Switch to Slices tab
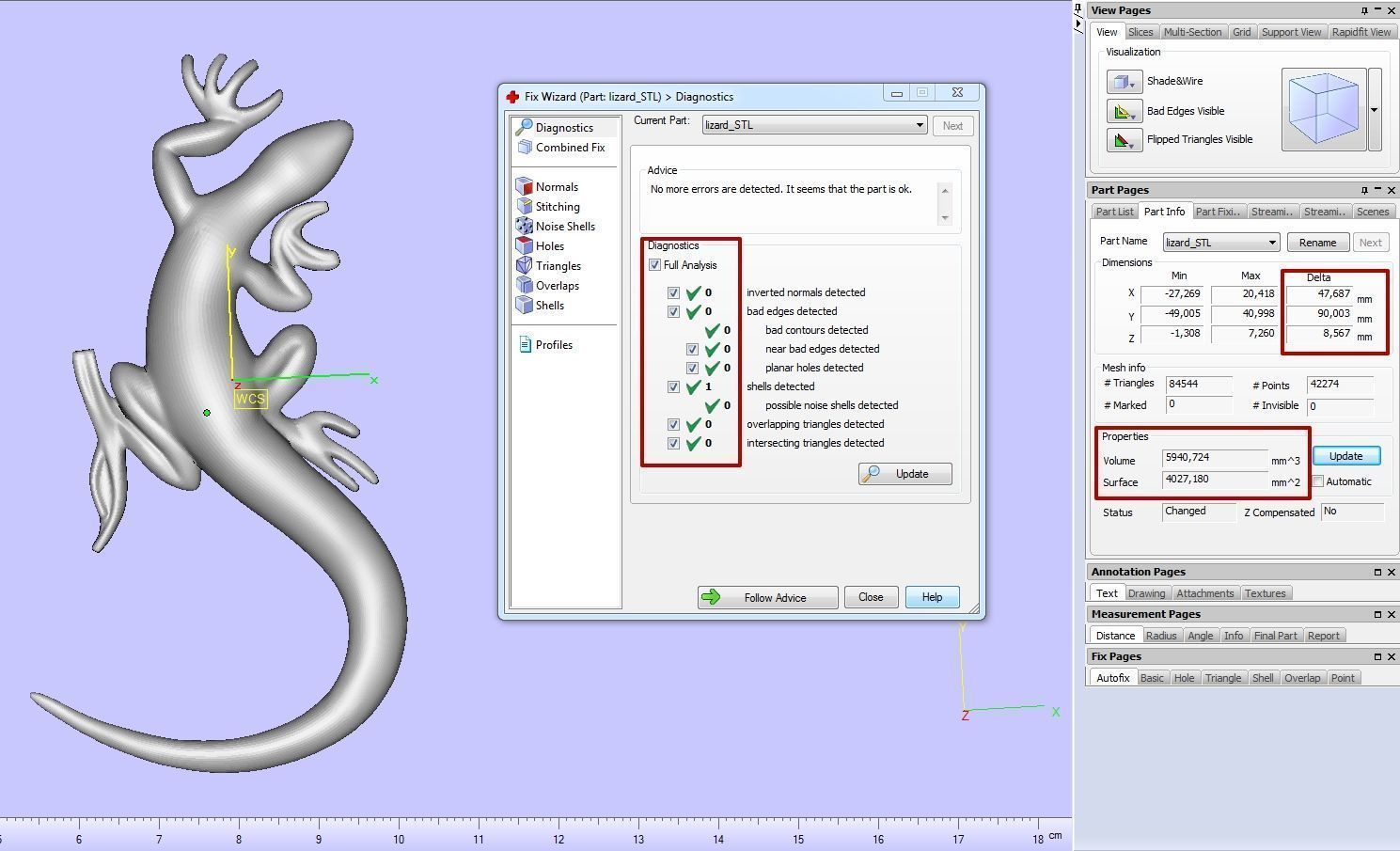 pyautogui.click(x=1140, y=32)
